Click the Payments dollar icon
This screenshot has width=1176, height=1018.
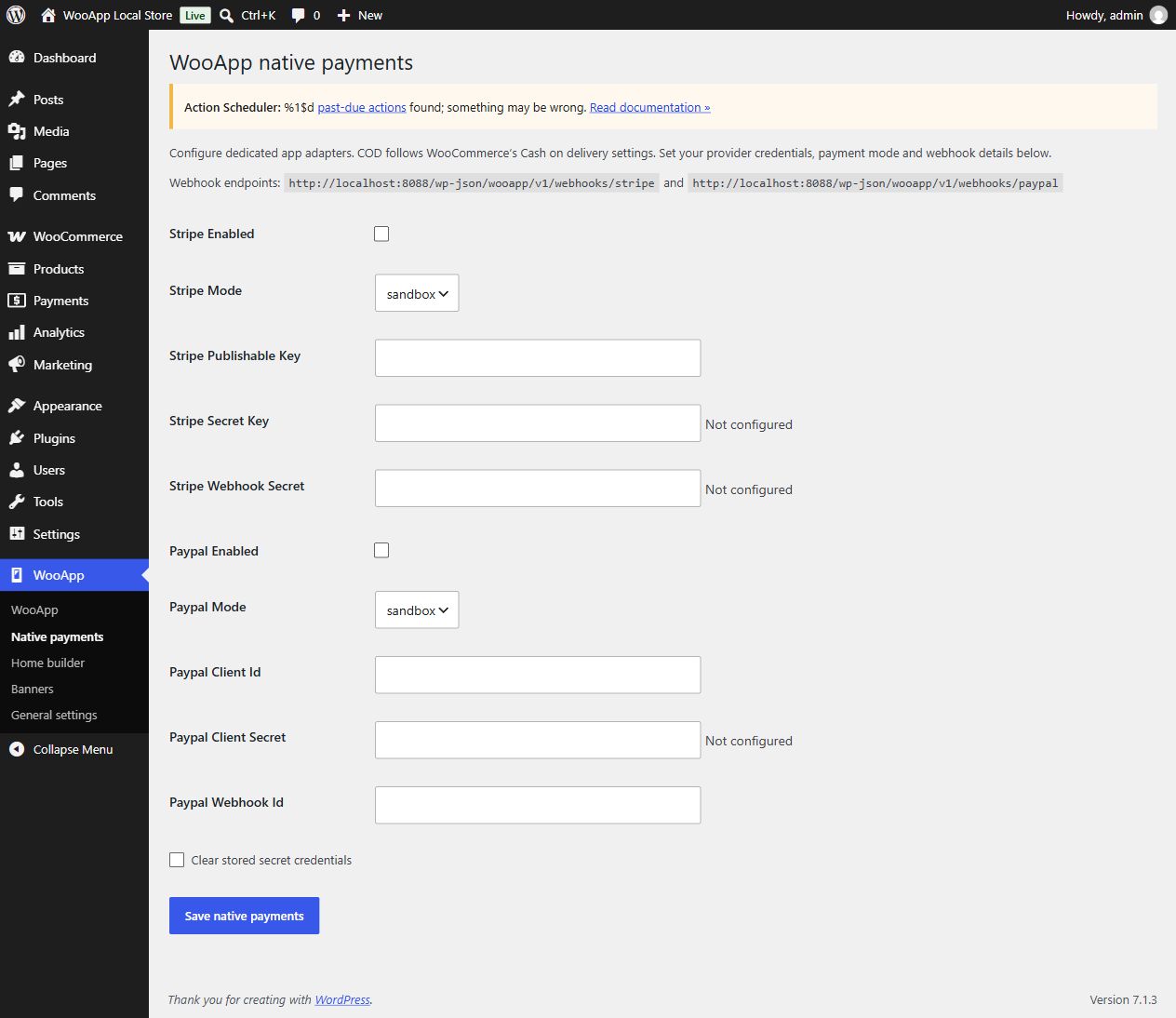pyautogui.click(x=17, y=301)
